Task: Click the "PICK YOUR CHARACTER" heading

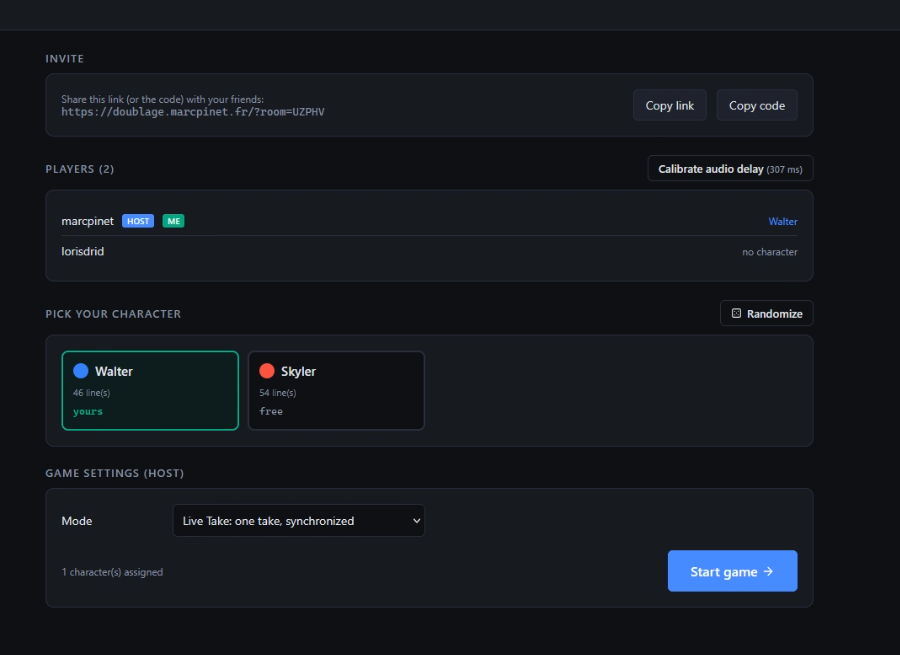Action: coord(113,314)
